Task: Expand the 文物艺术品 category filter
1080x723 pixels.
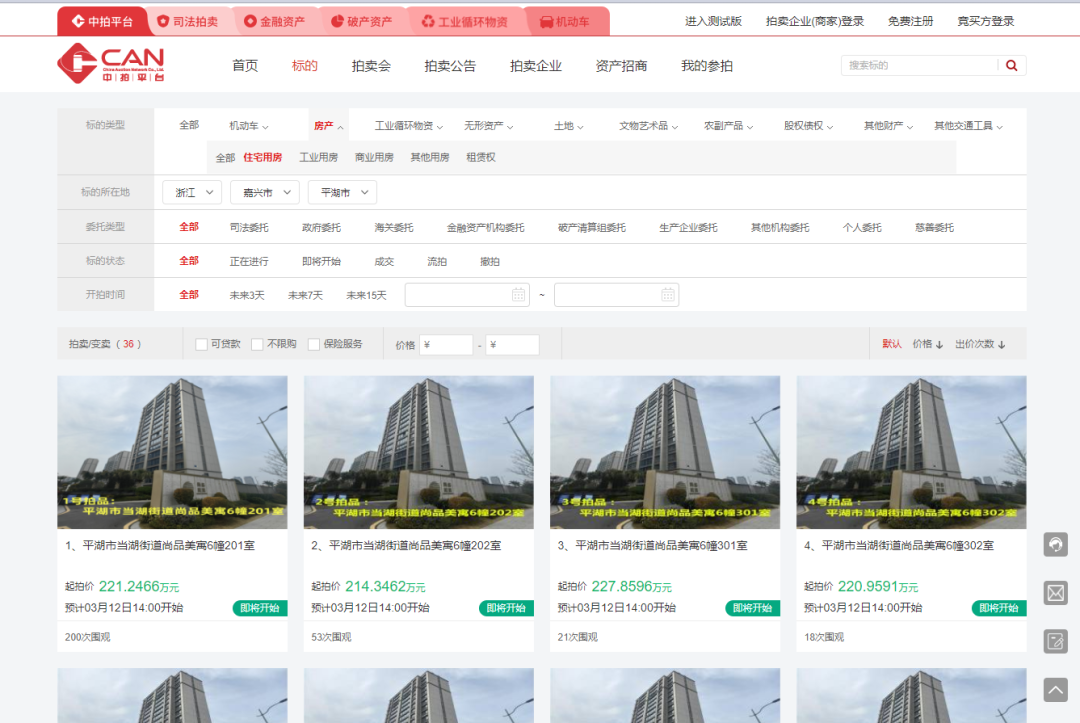Action: pyautogui.click(x=649, y=126)
